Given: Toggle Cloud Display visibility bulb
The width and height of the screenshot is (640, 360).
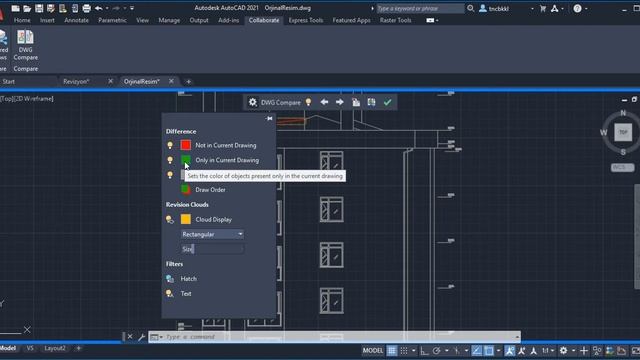Looking at the screenshot, I should tap(170, 220).
